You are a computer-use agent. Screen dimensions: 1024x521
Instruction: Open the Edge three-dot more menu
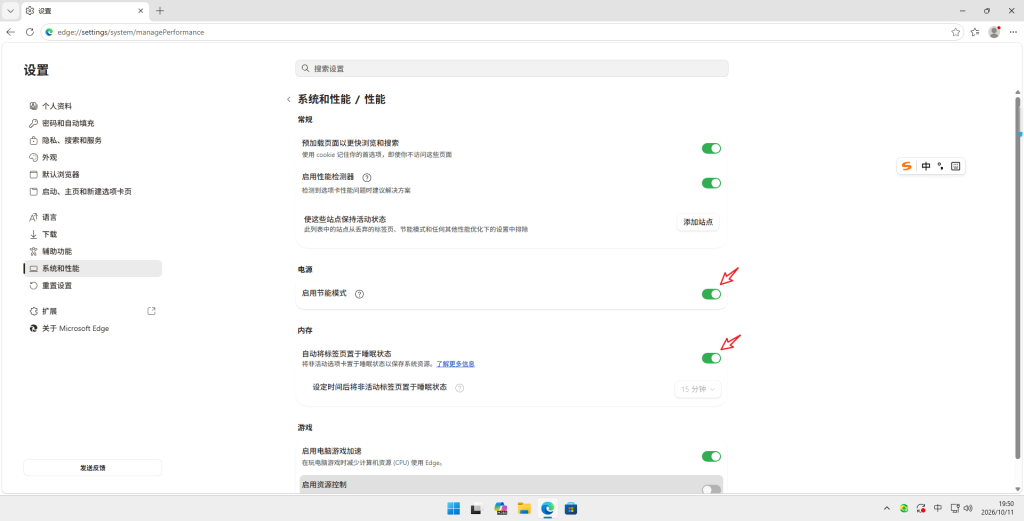coord(1013,31)
